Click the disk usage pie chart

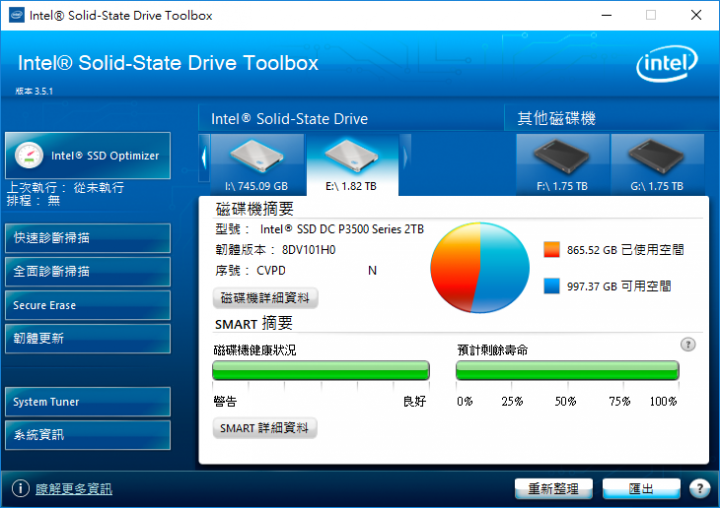click(x=480, y=268)
